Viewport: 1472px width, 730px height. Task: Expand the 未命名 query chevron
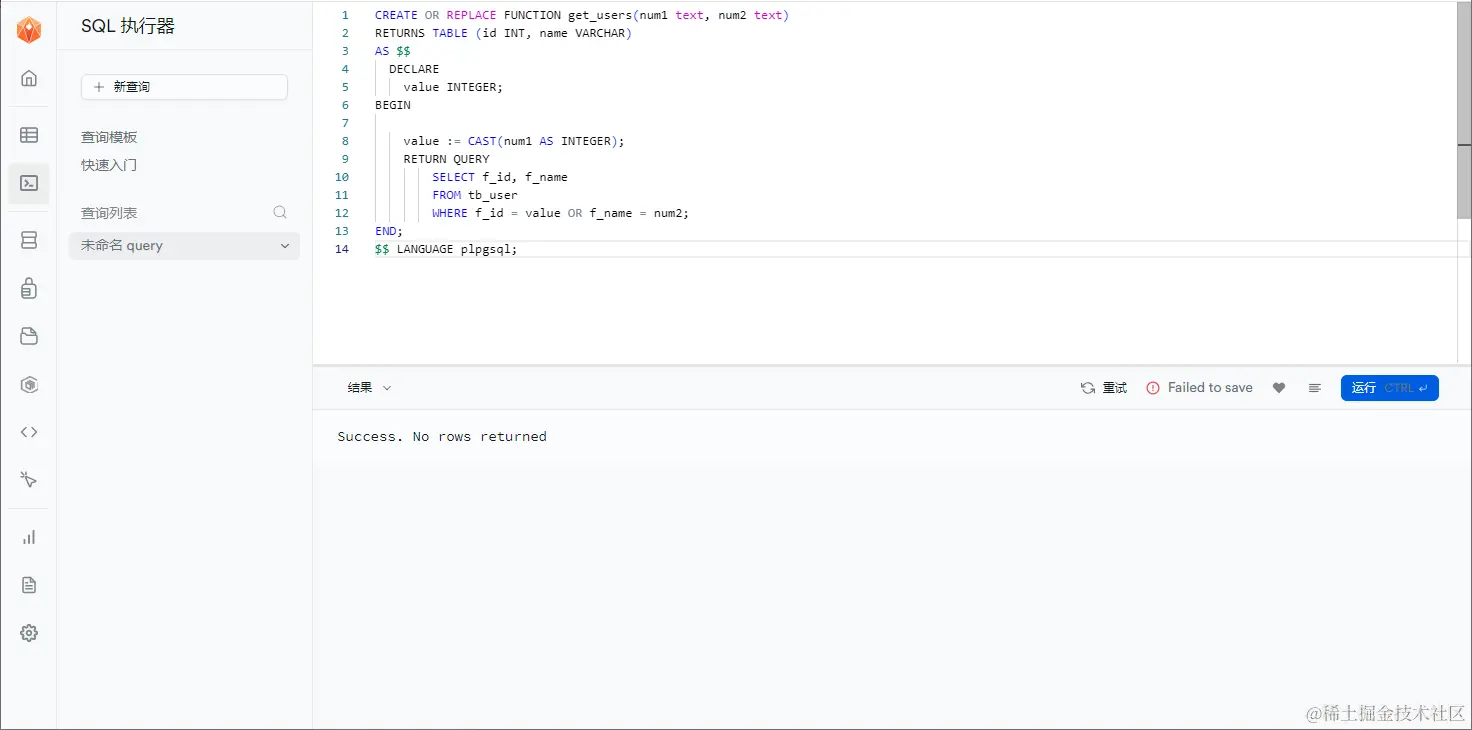[x=285, y=246]
